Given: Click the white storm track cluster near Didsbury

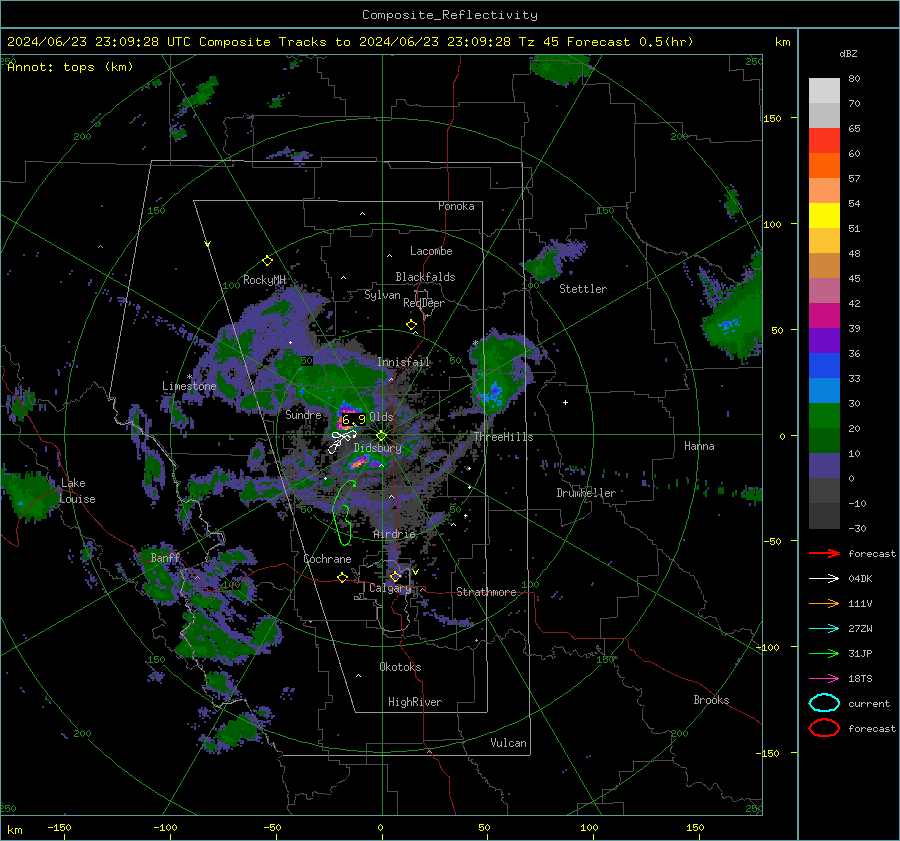Looking at the screenshot, I should click(x=342, y=441).
